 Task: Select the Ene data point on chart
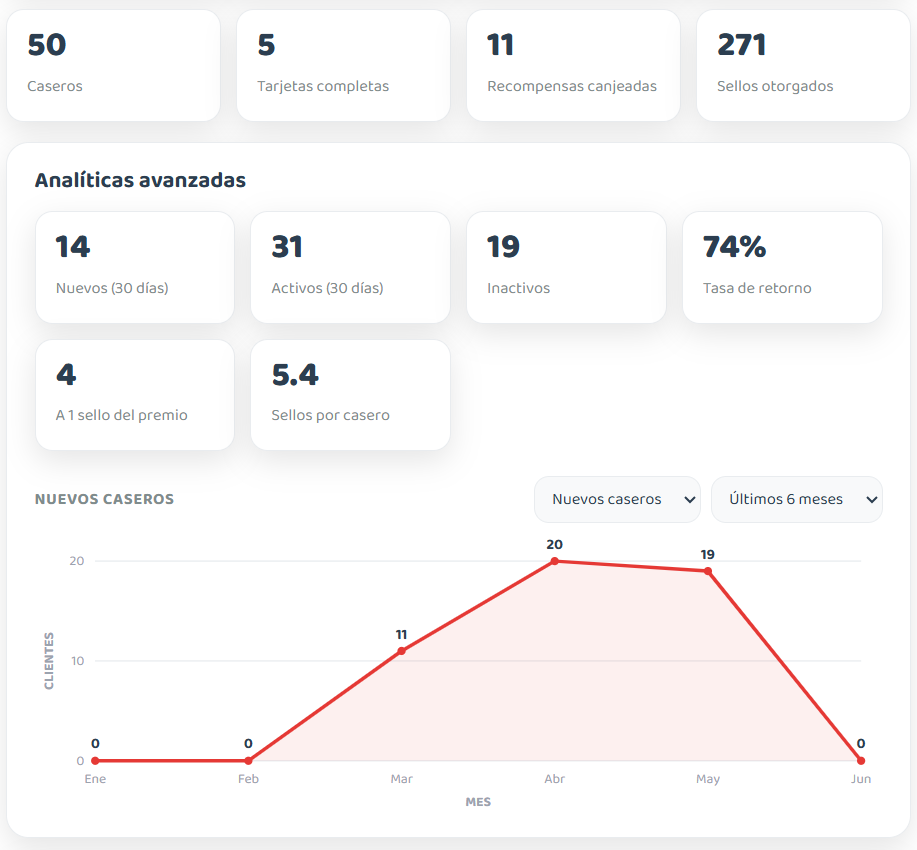point(95,760)
